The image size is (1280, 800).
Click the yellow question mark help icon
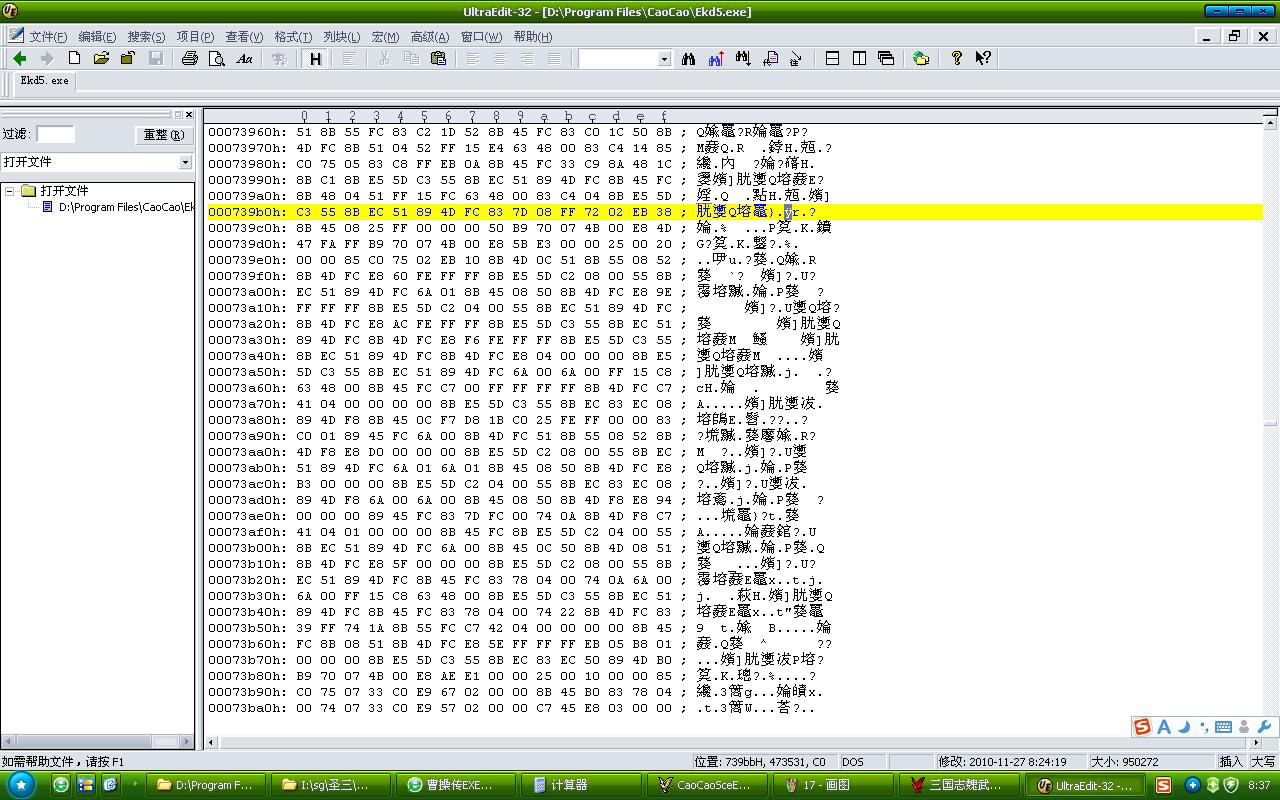[956, 59]
